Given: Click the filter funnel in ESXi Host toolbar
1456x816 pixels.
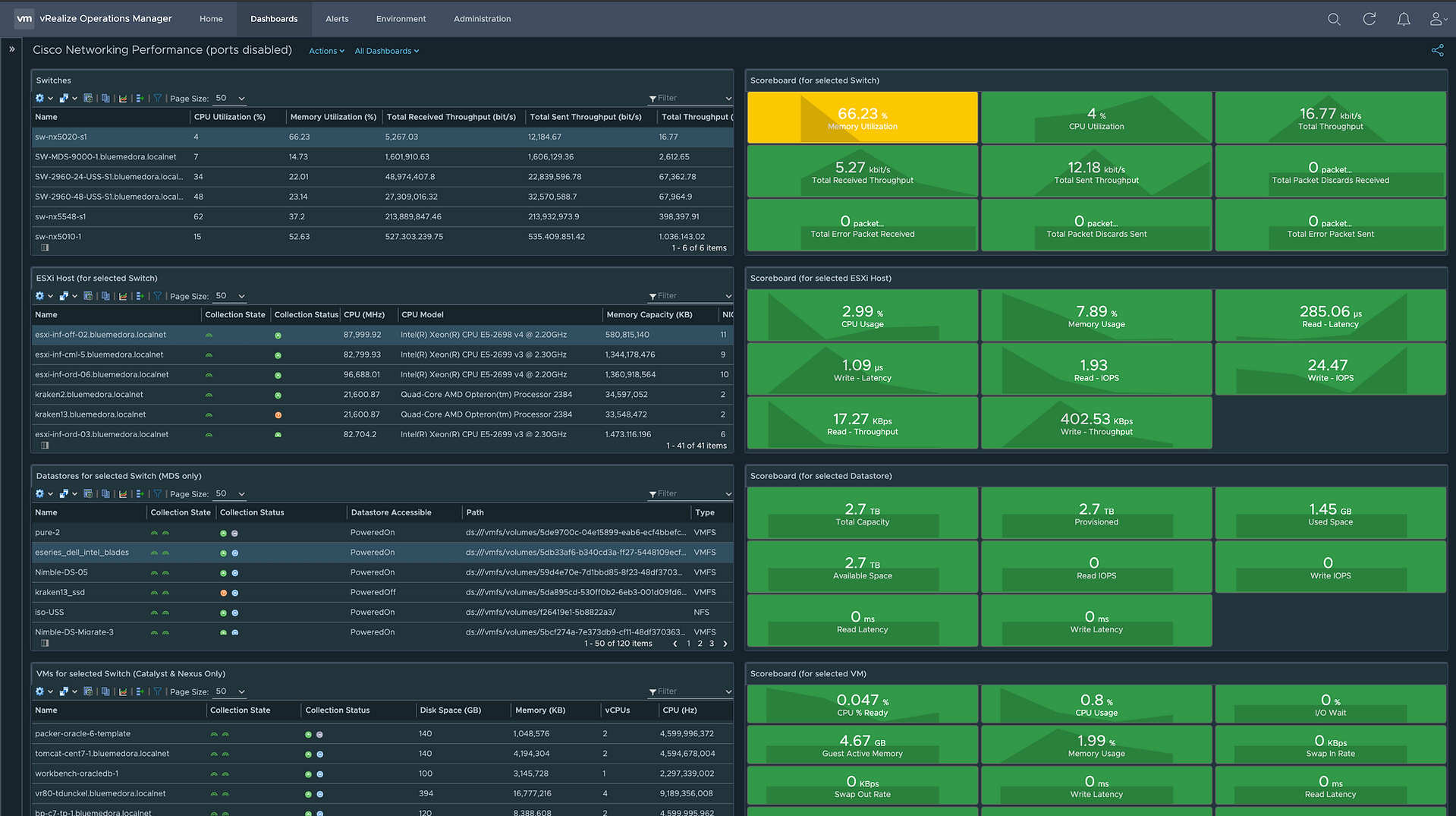Looking at the screenshot, I should pos(158,296).
